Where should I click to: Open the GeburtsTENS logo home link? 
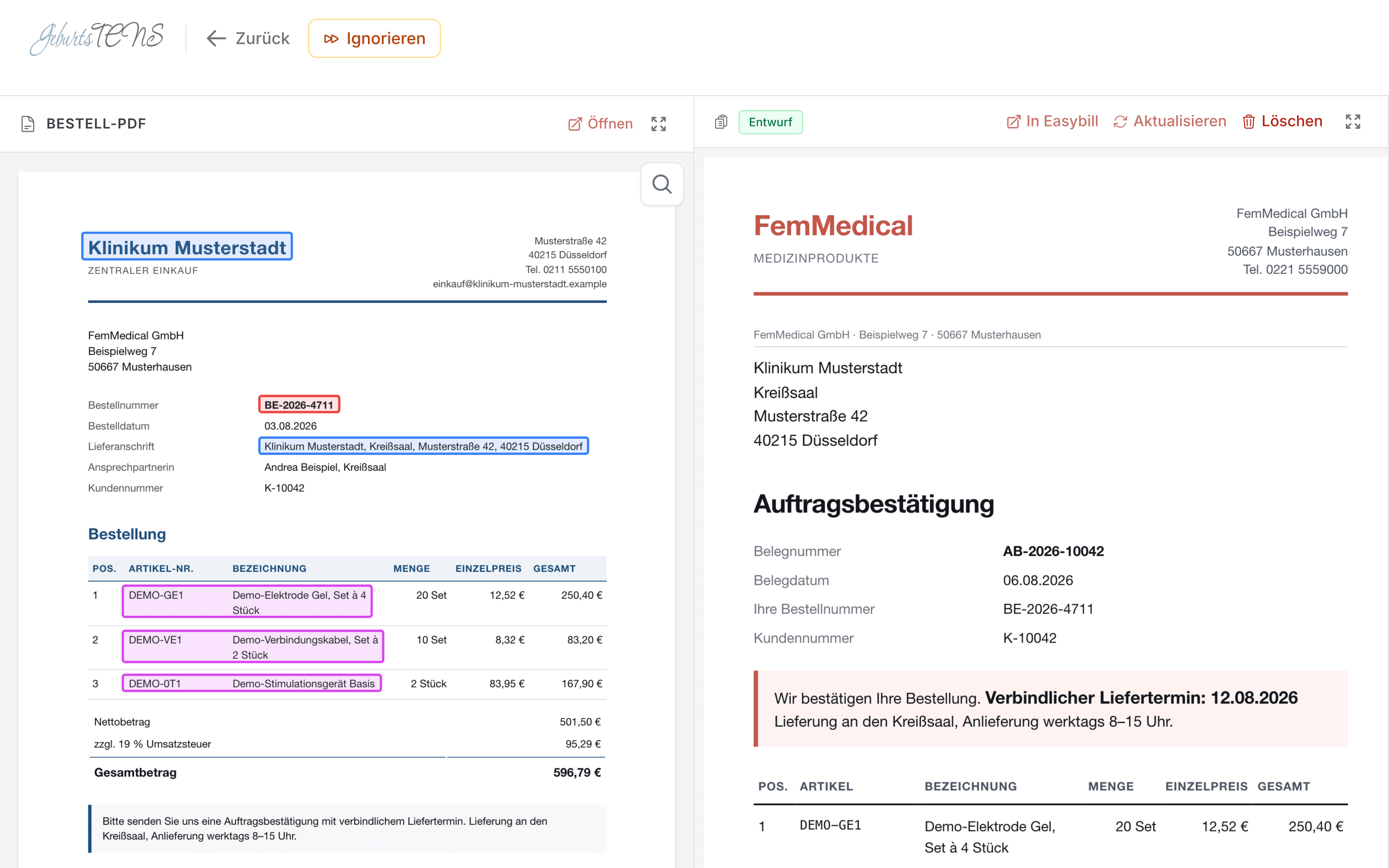pos(97,38)
